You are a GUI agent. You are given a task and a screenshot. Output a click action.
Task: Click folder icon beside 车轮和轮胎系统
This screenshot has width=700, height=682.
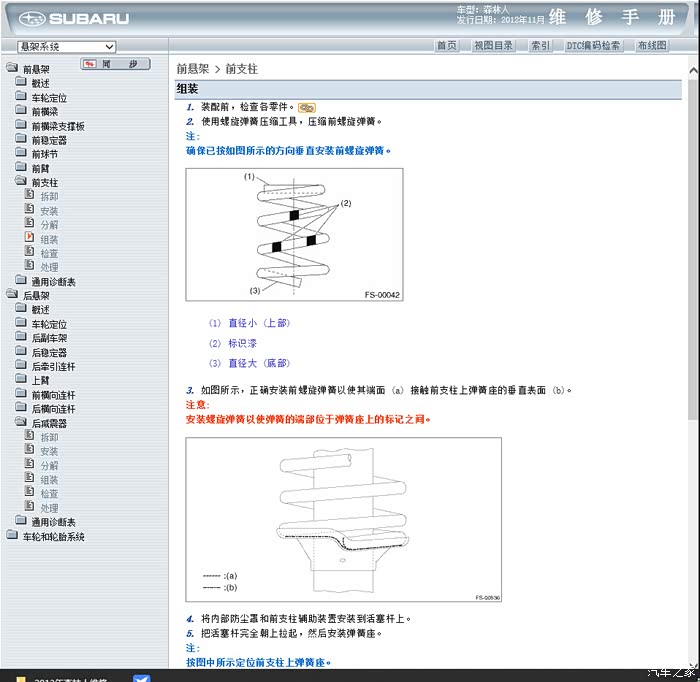(x=12, y=537)
